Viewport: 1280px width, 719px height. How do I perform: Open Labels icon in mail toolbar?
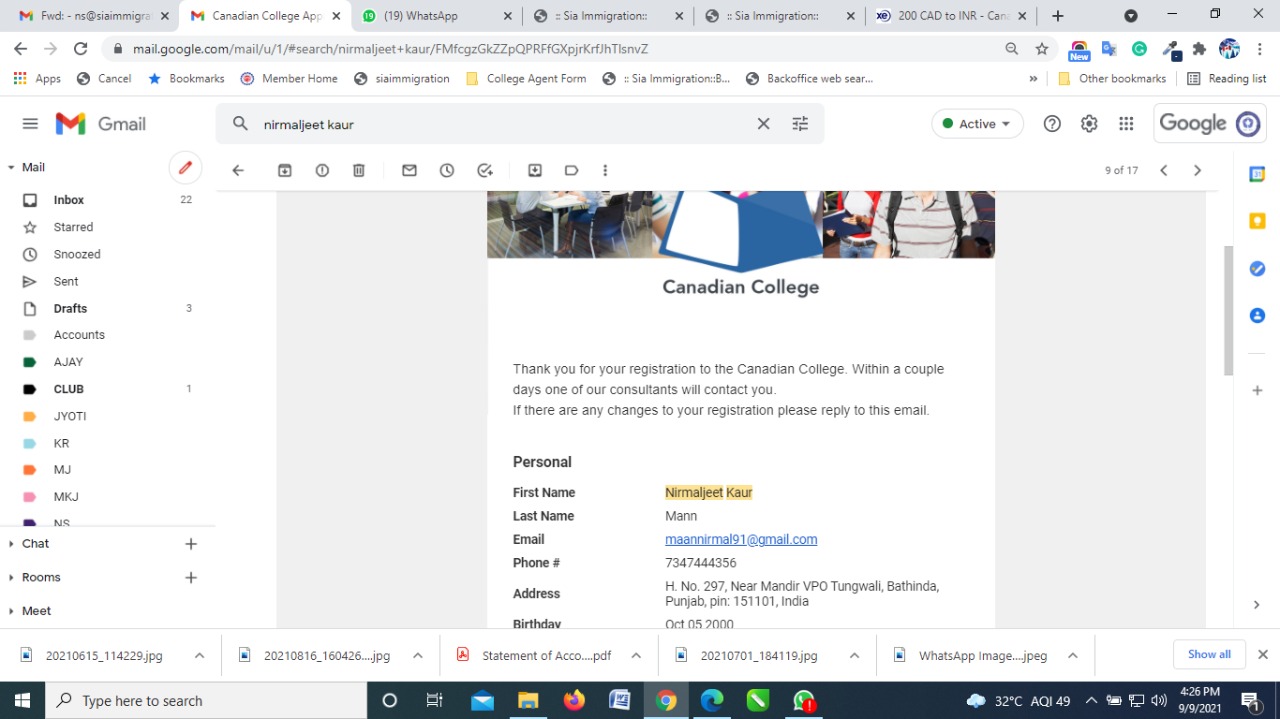click(x=571, y=171)
